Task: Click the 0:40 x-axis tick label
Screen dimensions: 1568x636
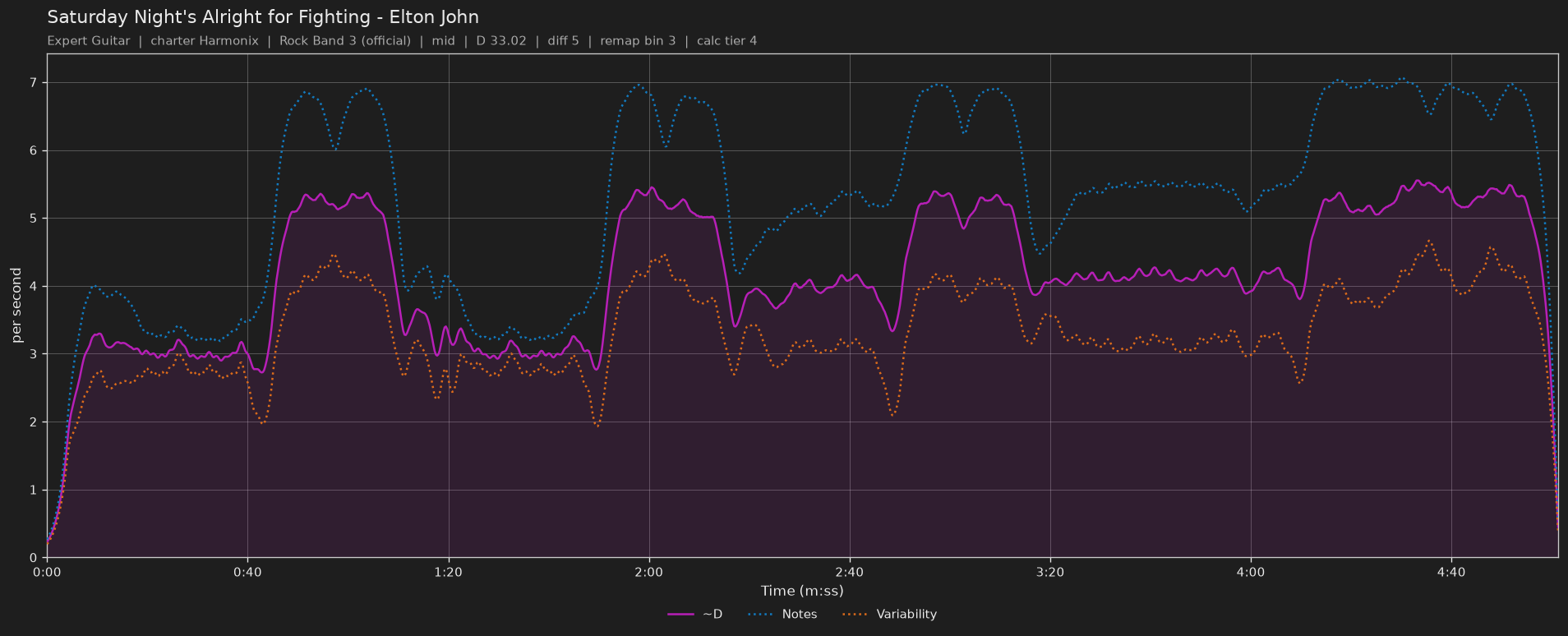Action: [247, 572]
